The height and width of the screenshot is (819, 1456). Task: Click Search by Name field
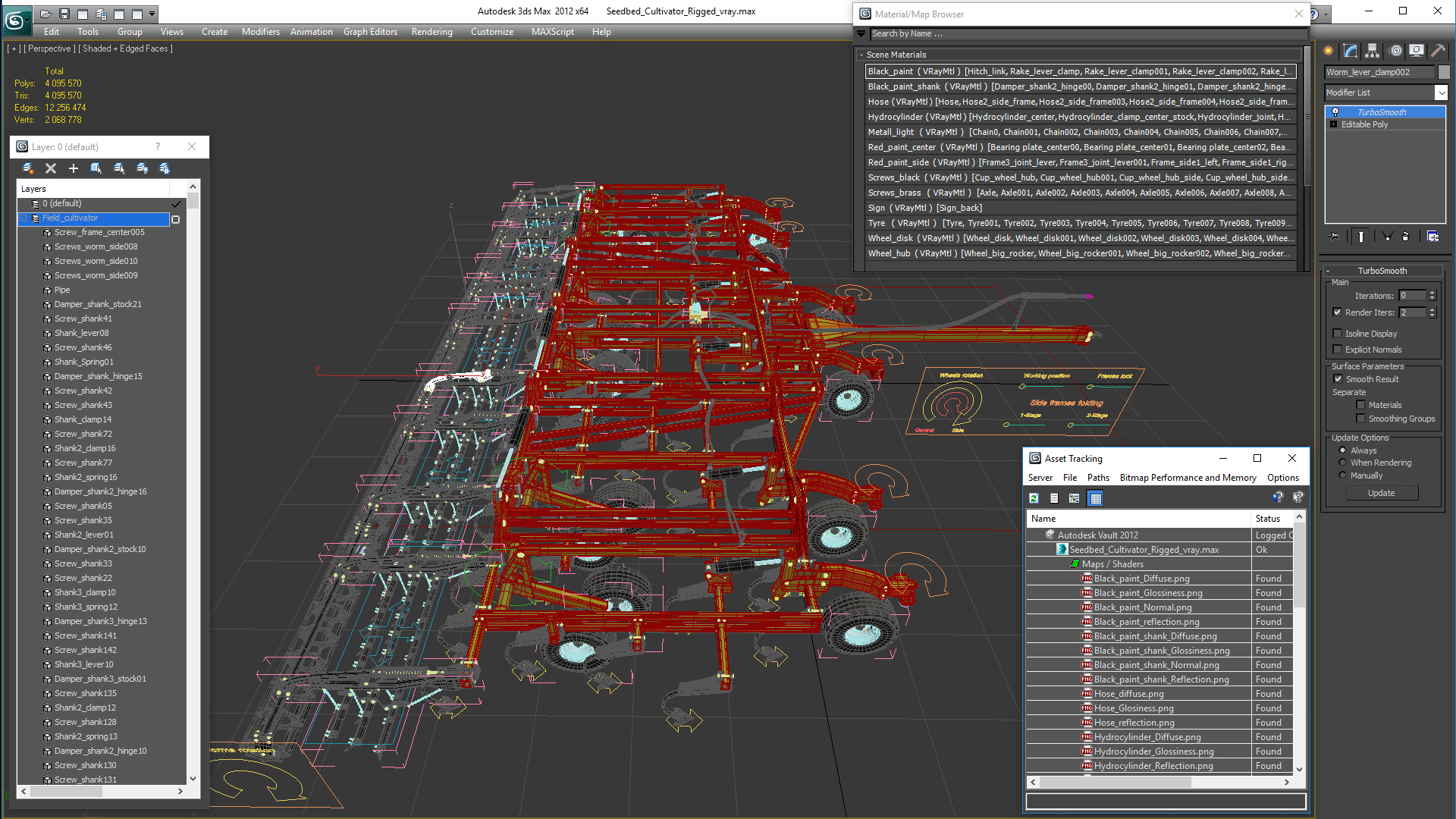(x=1088, y=33)
